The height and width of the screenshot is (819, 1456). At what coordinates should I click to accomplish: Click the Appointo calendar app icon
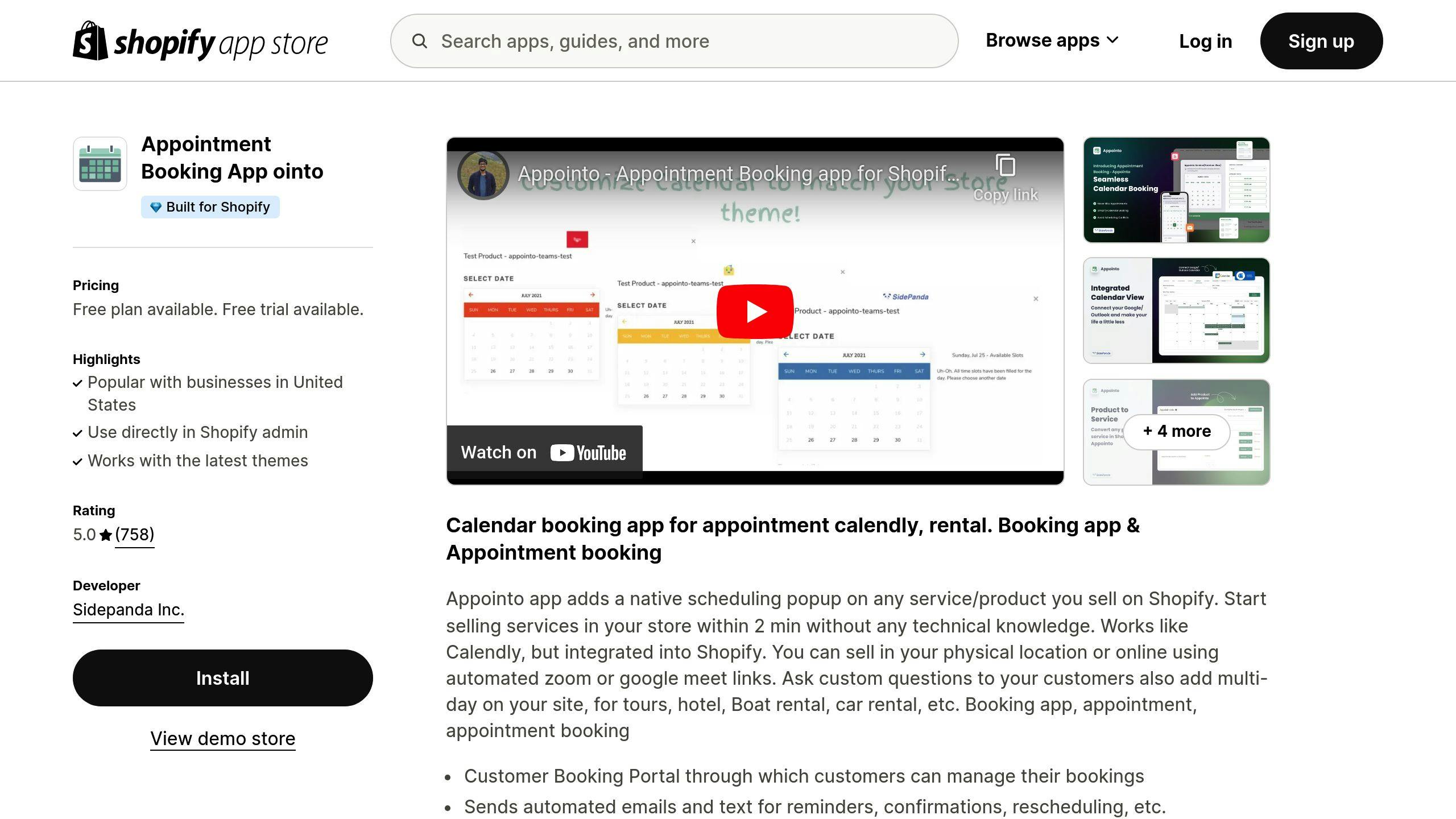pos(100,164)
